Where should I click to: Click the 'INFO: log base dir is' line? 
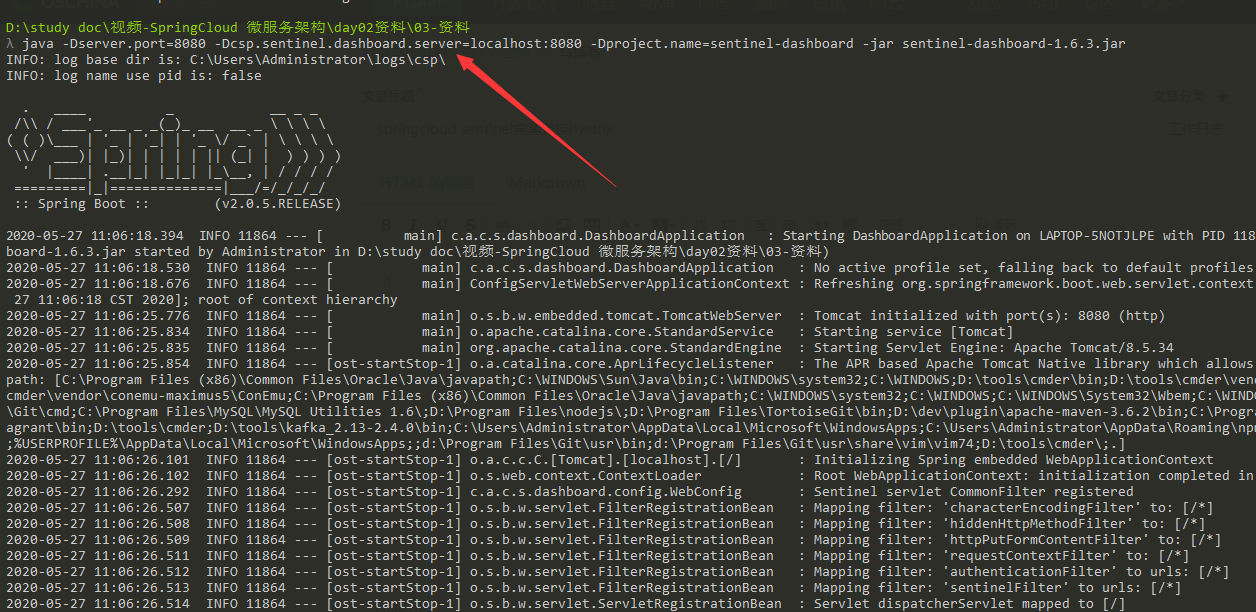[x=226, y=60]
